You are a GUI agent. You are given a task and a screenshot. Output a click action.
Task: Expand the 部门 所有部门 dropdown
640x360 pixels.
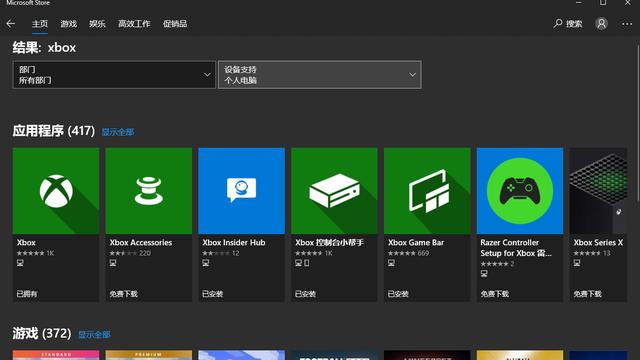pyautogui.click(x=114, y=75)
